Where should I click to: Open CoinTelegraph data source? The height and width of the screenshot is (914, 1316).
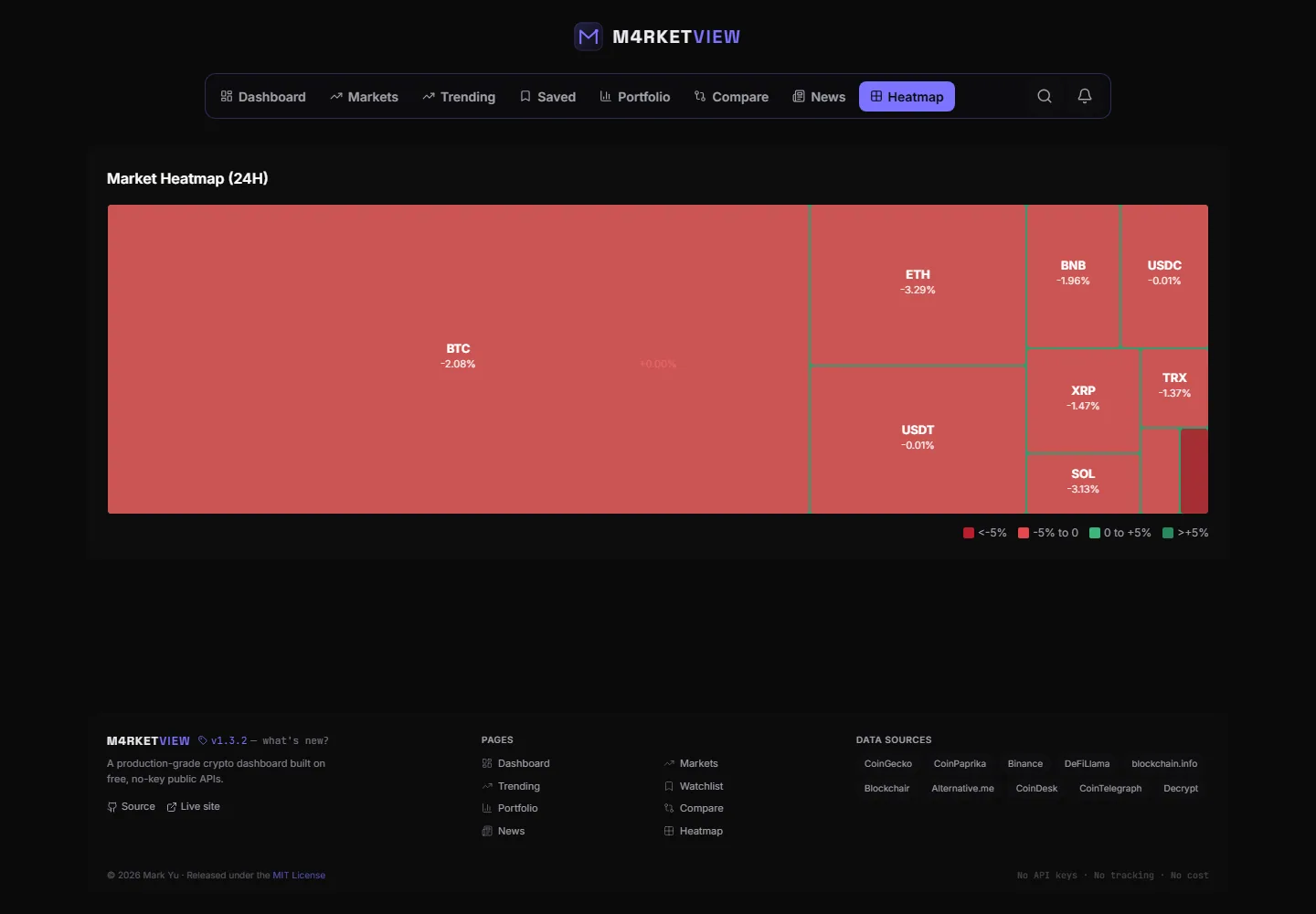[1110, 789]
